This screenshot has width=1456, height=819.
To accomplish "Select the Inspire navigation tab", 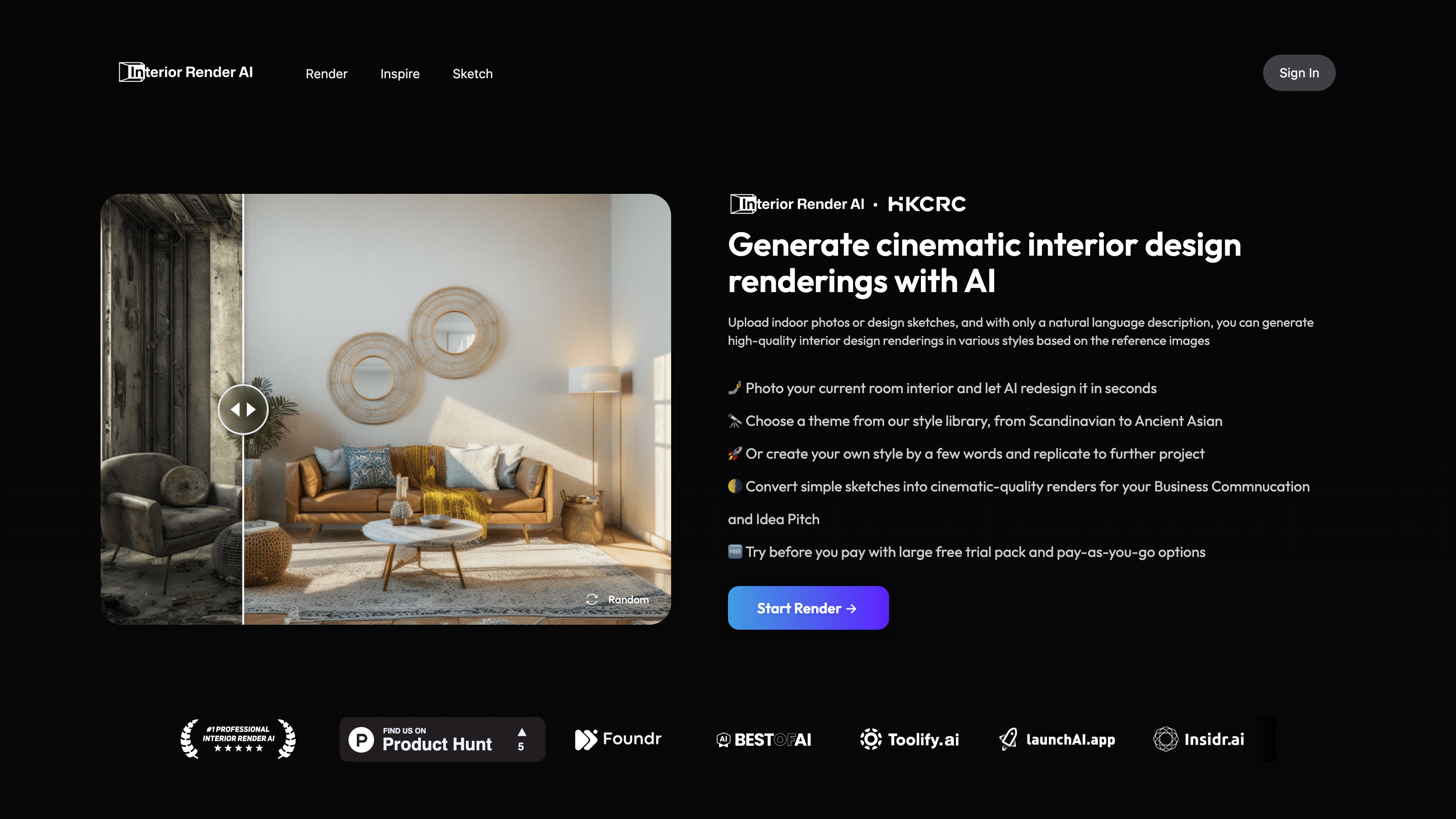I will pyautogui.click(x=400, y=73).
